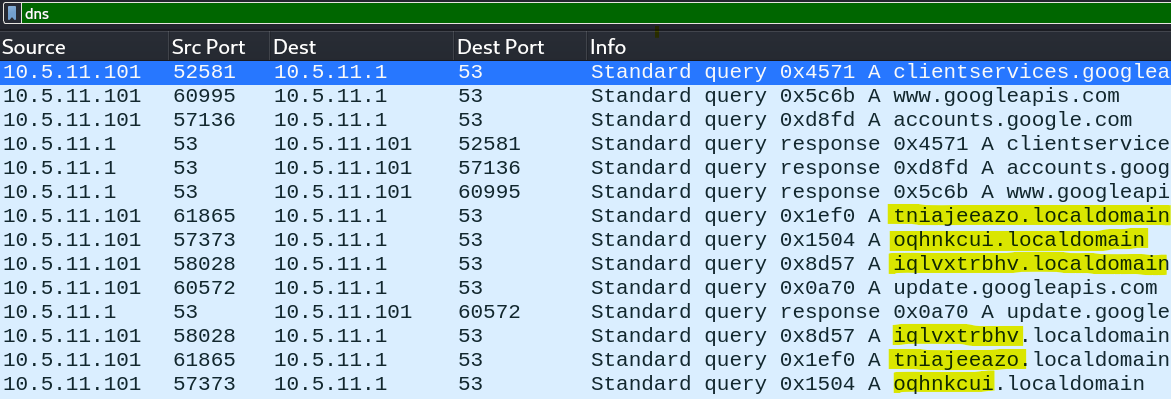Viewport: 1171px width, 399px height.
Task: Click the partly highlighted oqhnkcui.localdomain query text
Action: (1019, 384)
